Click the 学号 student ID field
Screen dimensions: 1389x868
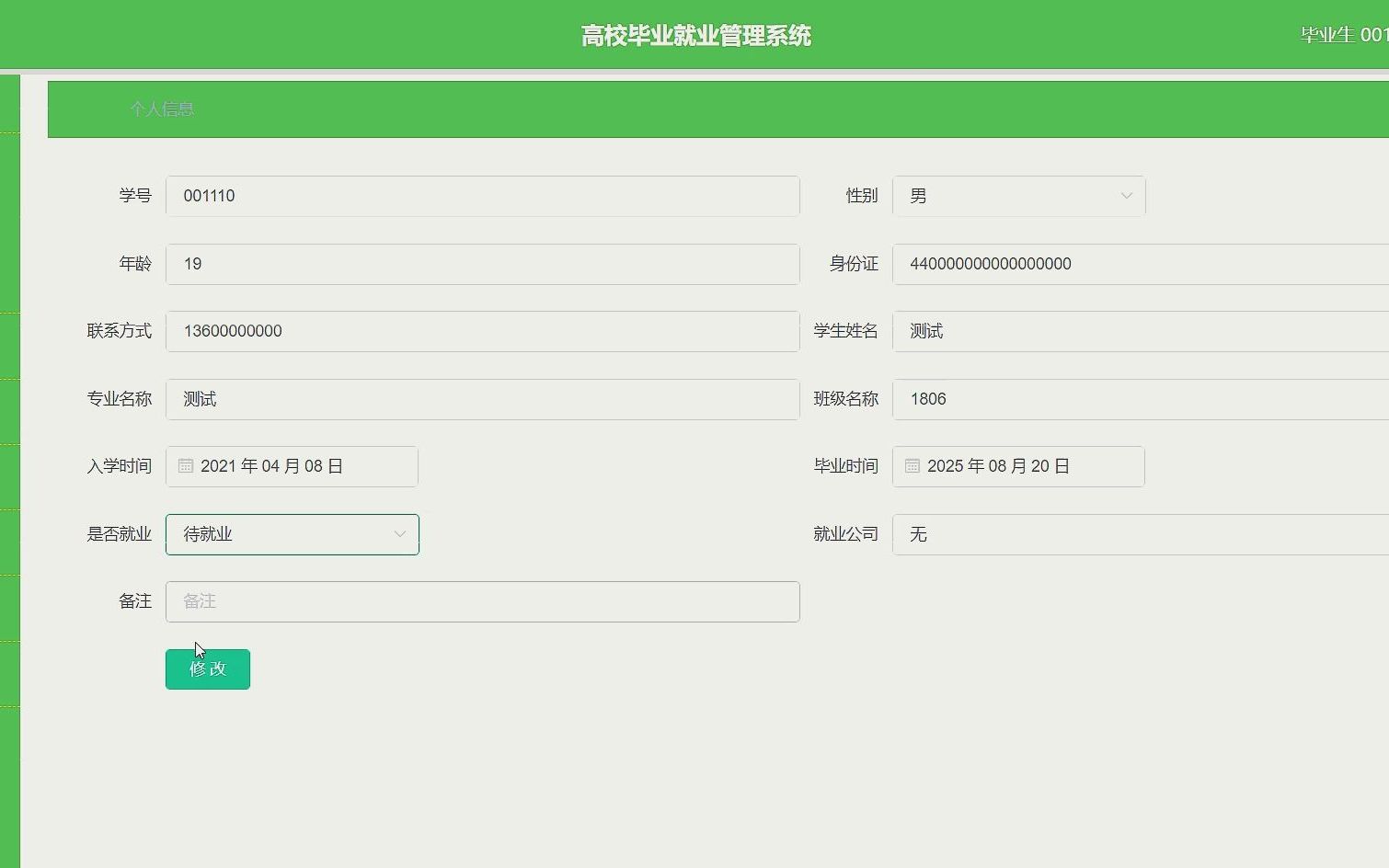482,196
